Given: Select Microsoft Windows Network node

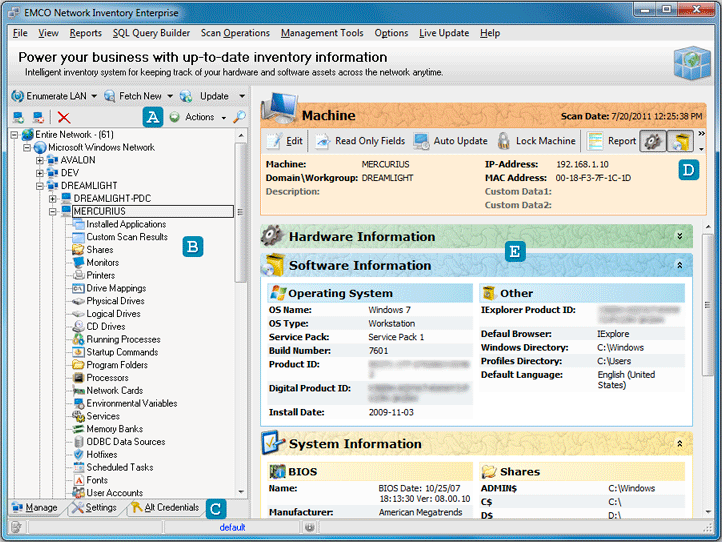Looking at the screenshot, I should (101, 147).
